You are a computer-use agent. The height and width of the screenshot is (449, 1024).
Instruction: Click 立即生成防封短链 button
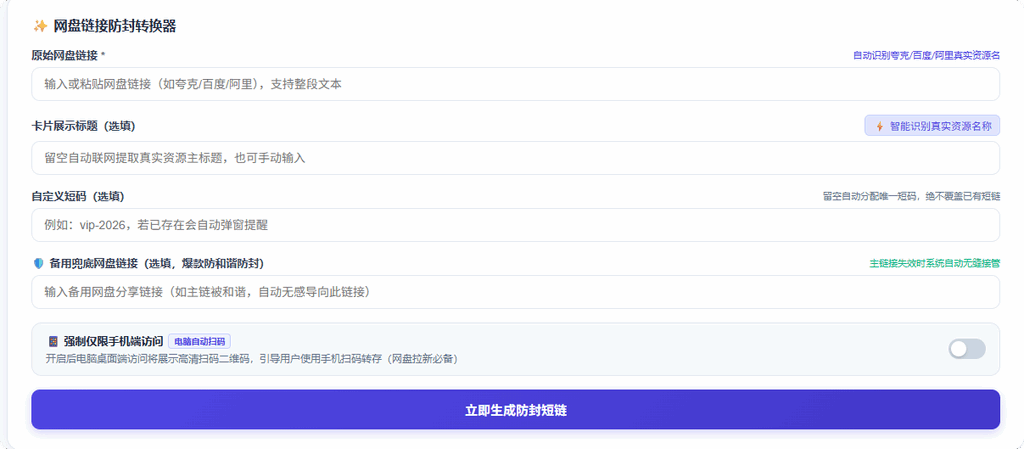pyautogui.click(x=515, y=410)
